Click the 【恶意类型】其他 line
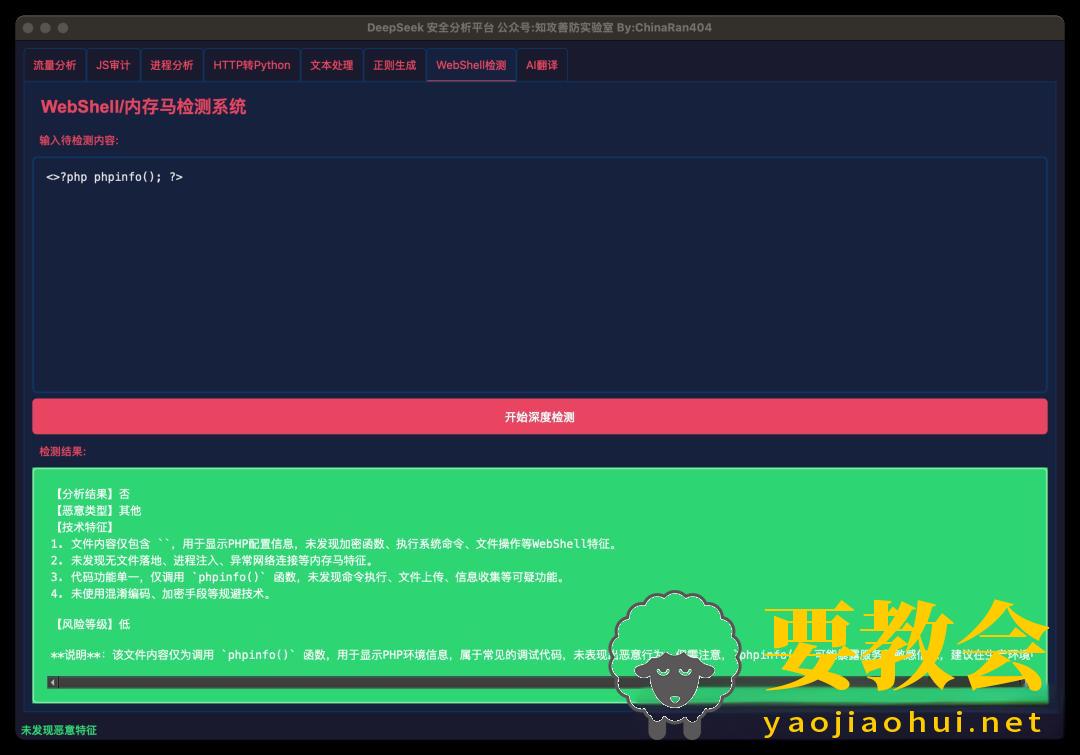Viewport: 1080px width, 755px height. 96,510
